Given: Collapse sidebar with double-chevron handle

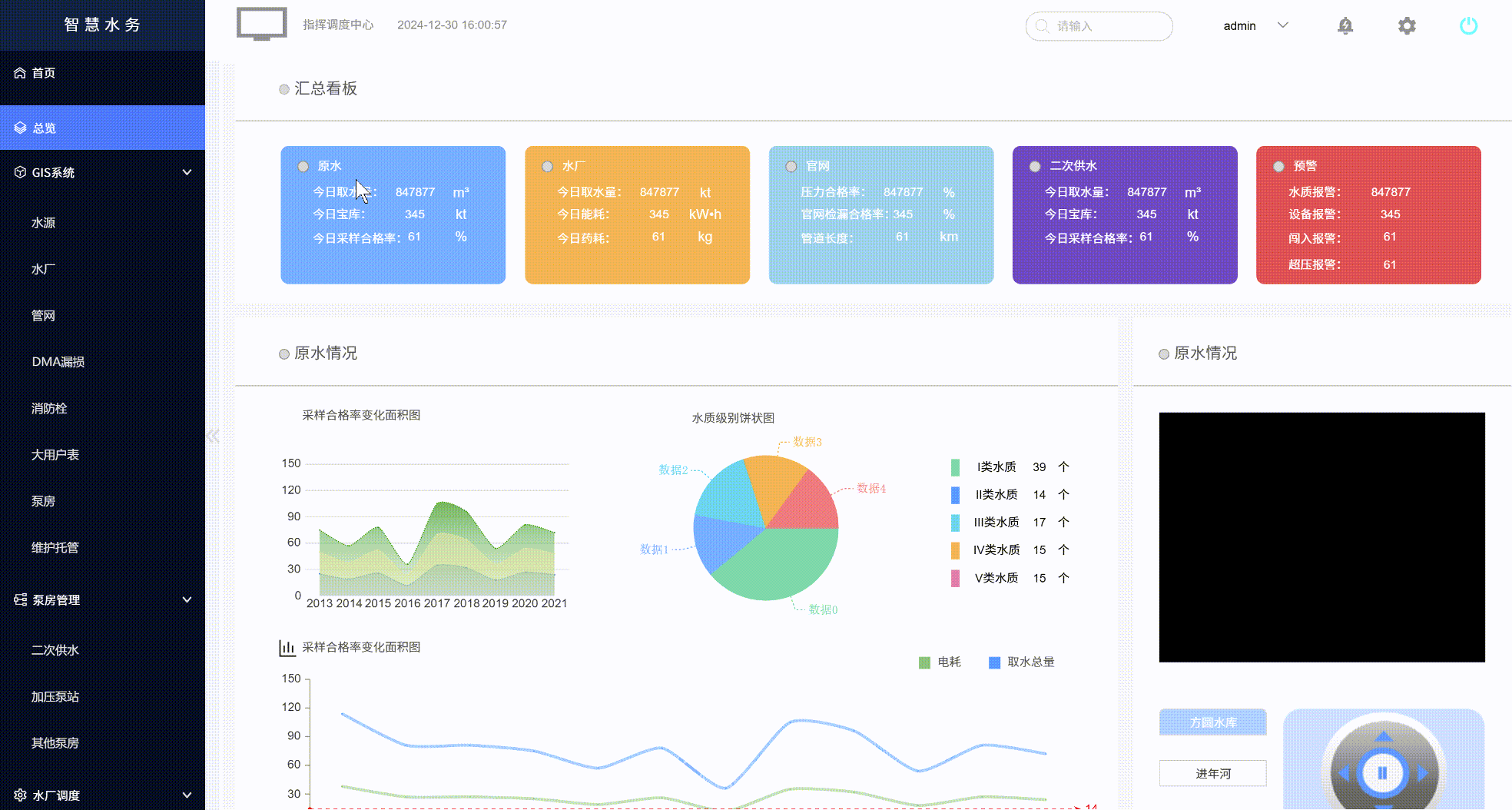Looking at the screenshot, I should point(213,436).
